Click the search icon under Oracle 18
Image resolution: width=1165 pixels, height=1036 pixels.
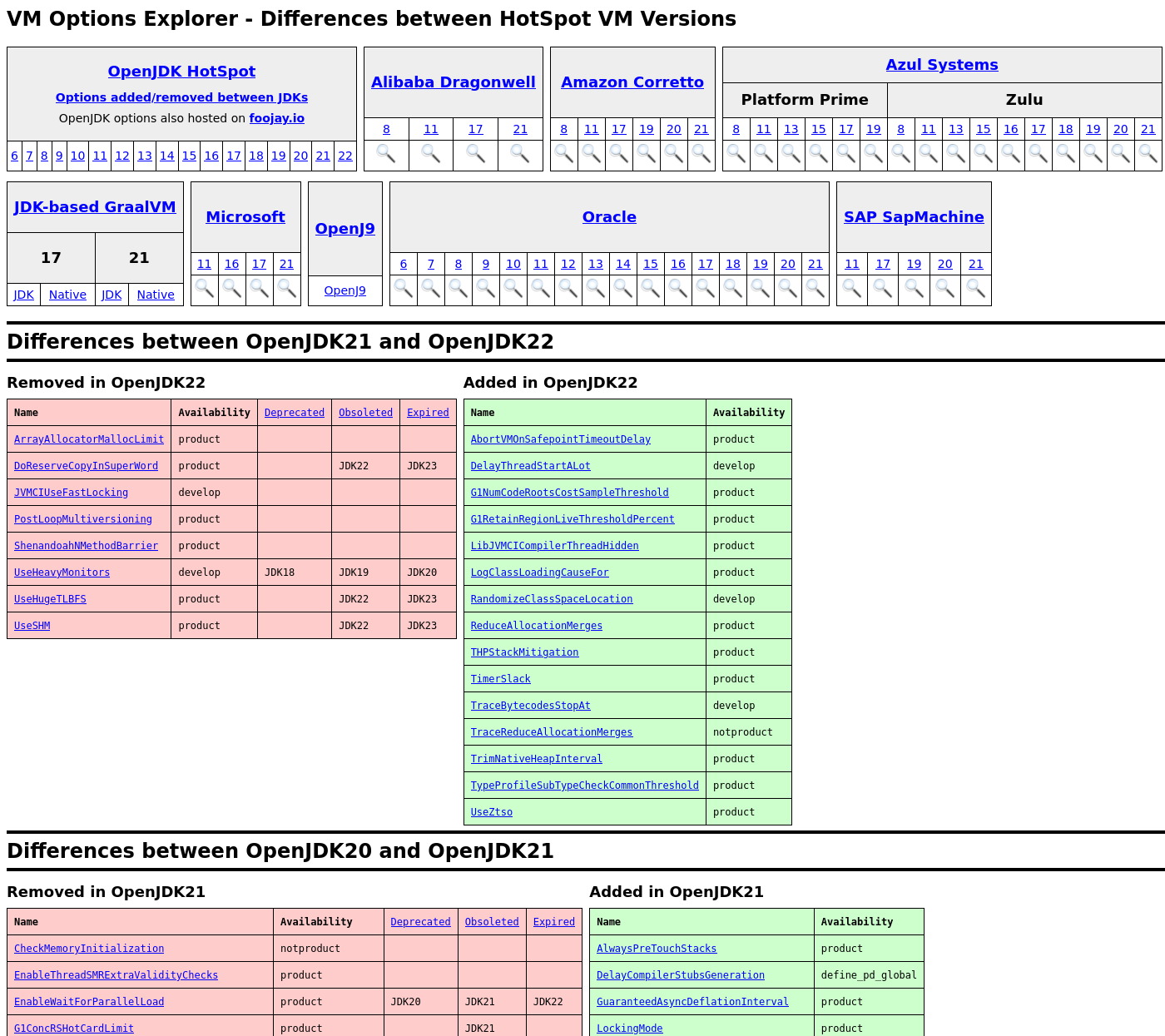click(x=733, y=289)
